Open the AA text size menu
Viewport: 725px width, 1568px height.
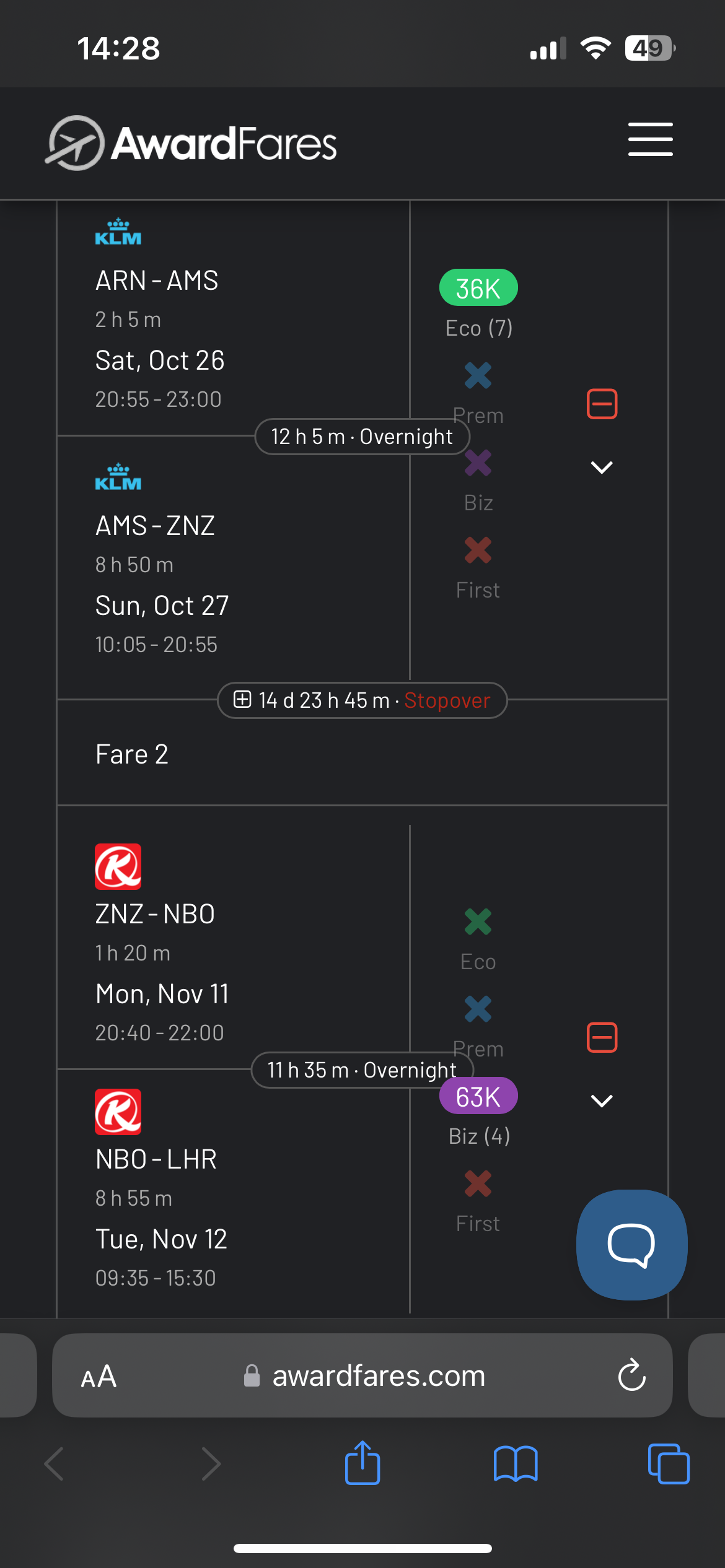(99, 1376)
